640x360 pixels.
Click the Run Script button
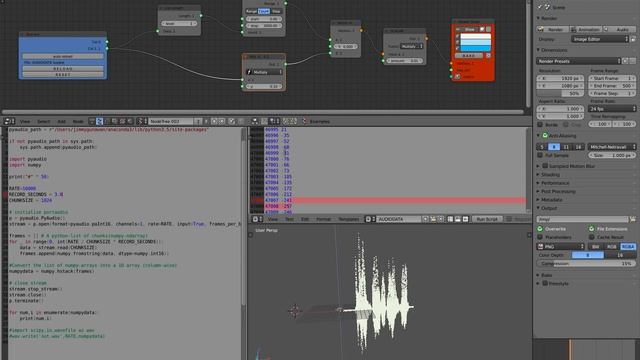pyautogui.click(x=487, y=219)
